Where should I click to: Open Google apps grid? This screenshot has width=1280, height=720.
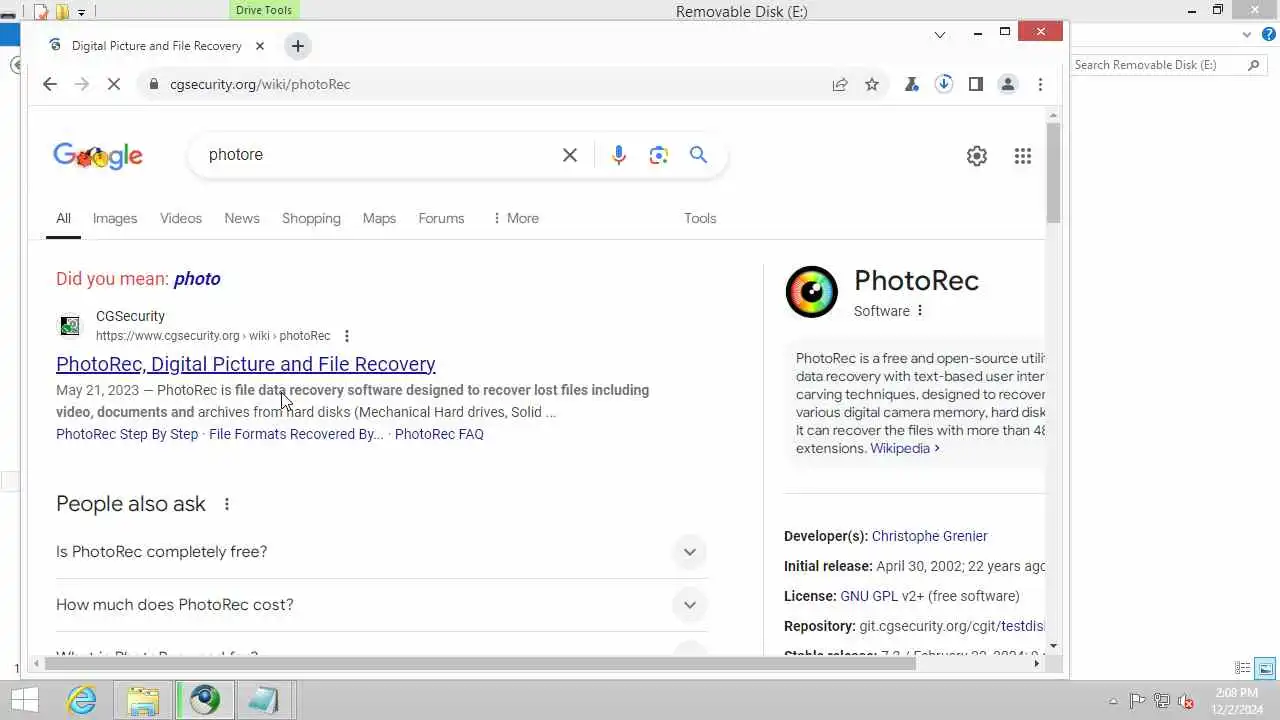(x=1022, y=156)
